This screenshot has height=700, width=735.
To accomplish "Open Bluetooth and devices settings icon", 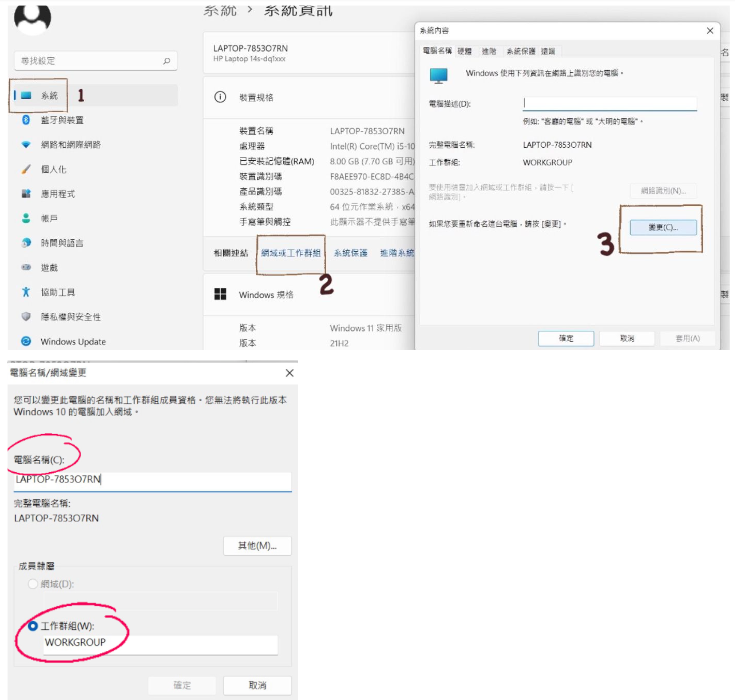I will click(x=26, y=120).
